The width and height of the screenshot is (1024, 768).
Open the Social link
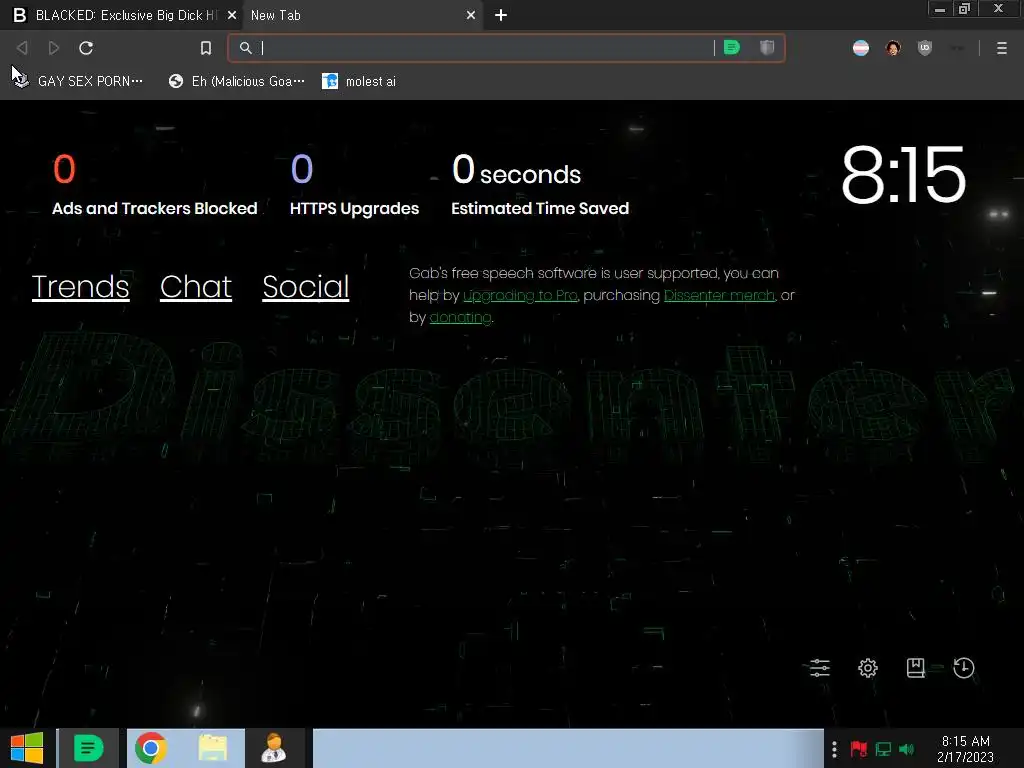point(306,287)
